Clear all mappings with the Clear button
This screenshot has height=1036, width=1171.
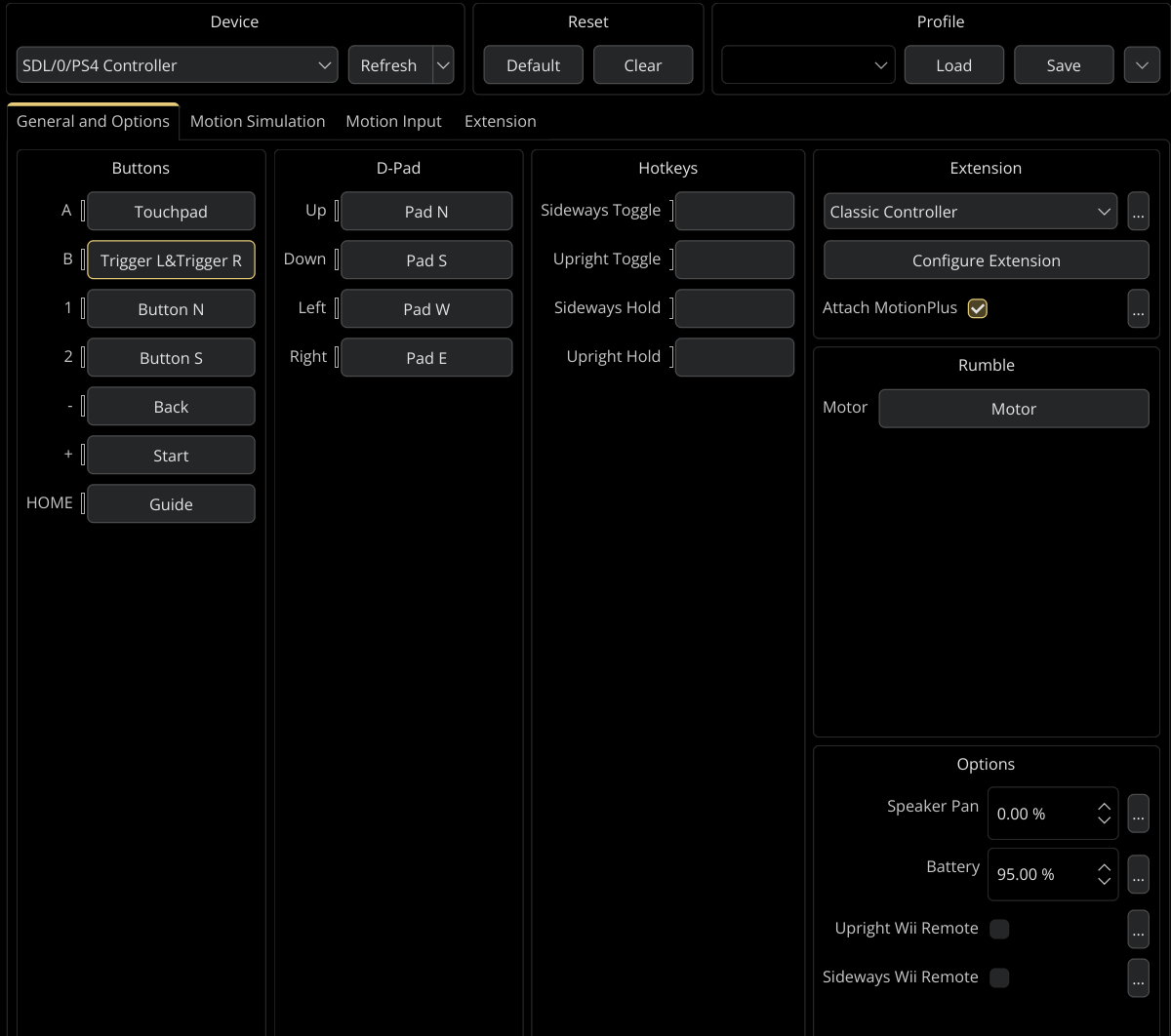pos(643,65)
